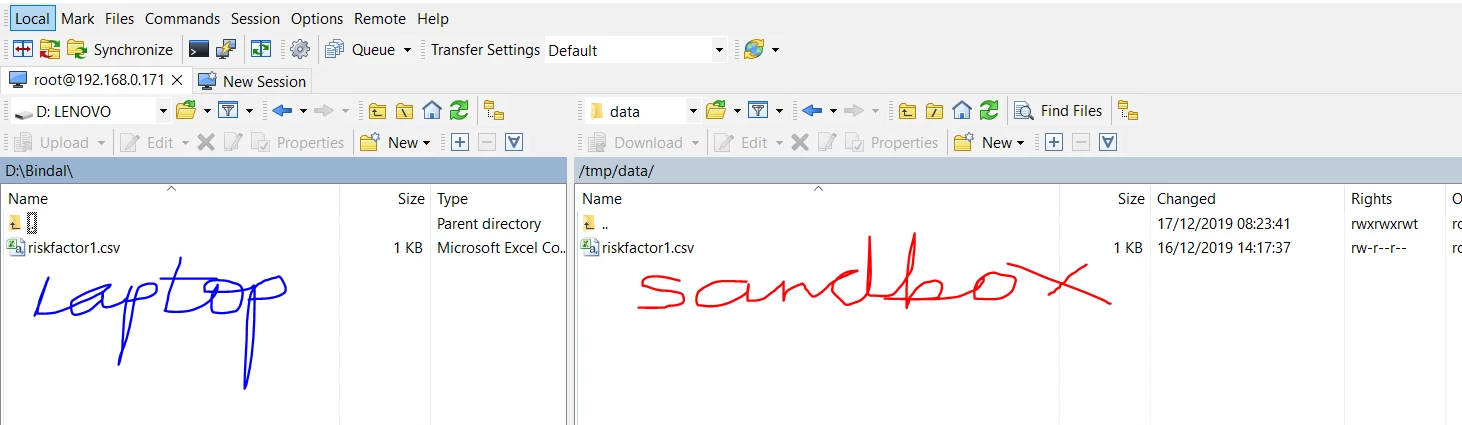This screenshot has width=1462, height=425.
Task: Open remote parent directory icon
Action: click(x=907, y=111)
